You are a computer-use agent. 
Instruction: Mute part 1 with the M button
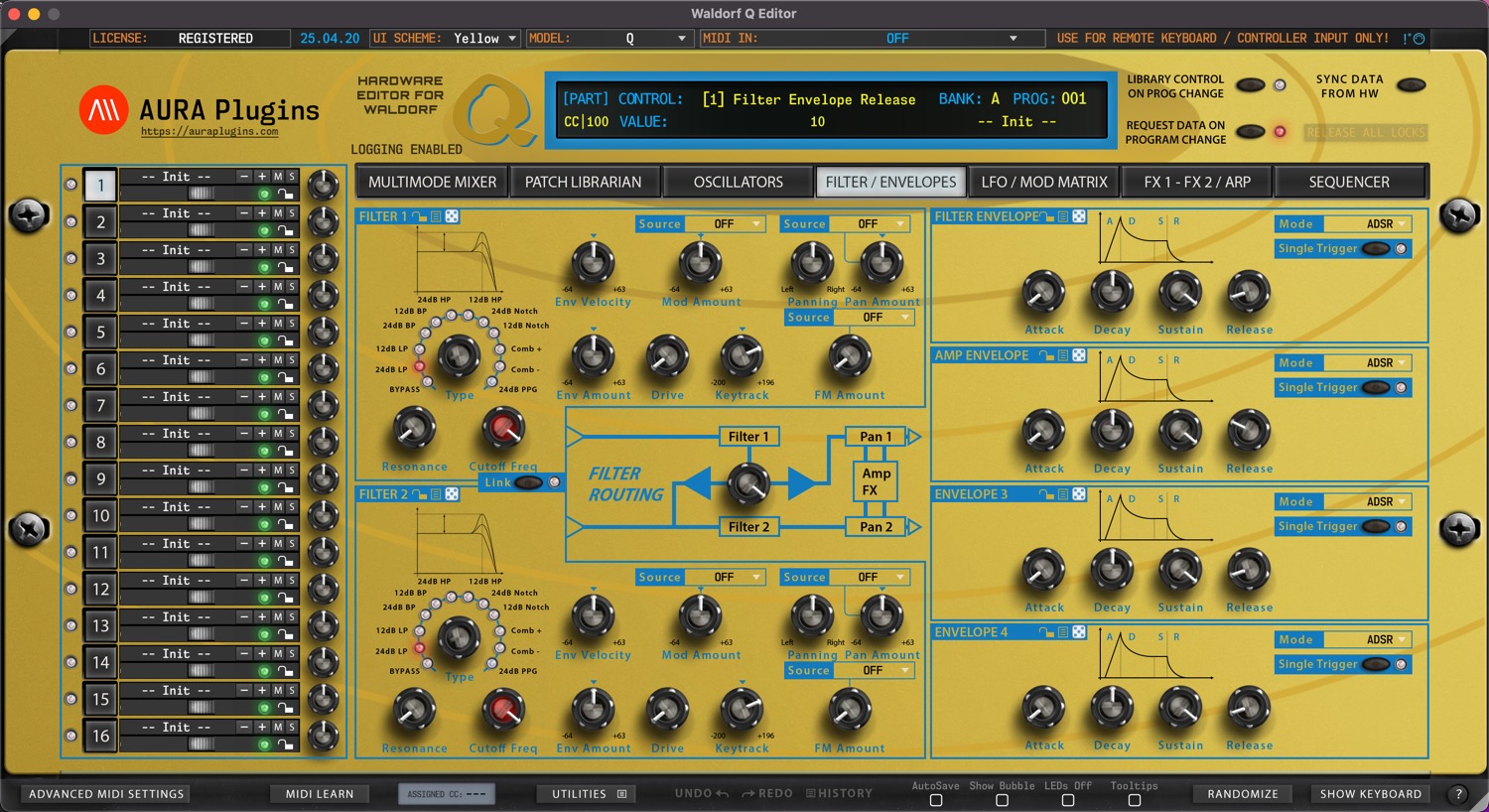[x=278, y=176]
